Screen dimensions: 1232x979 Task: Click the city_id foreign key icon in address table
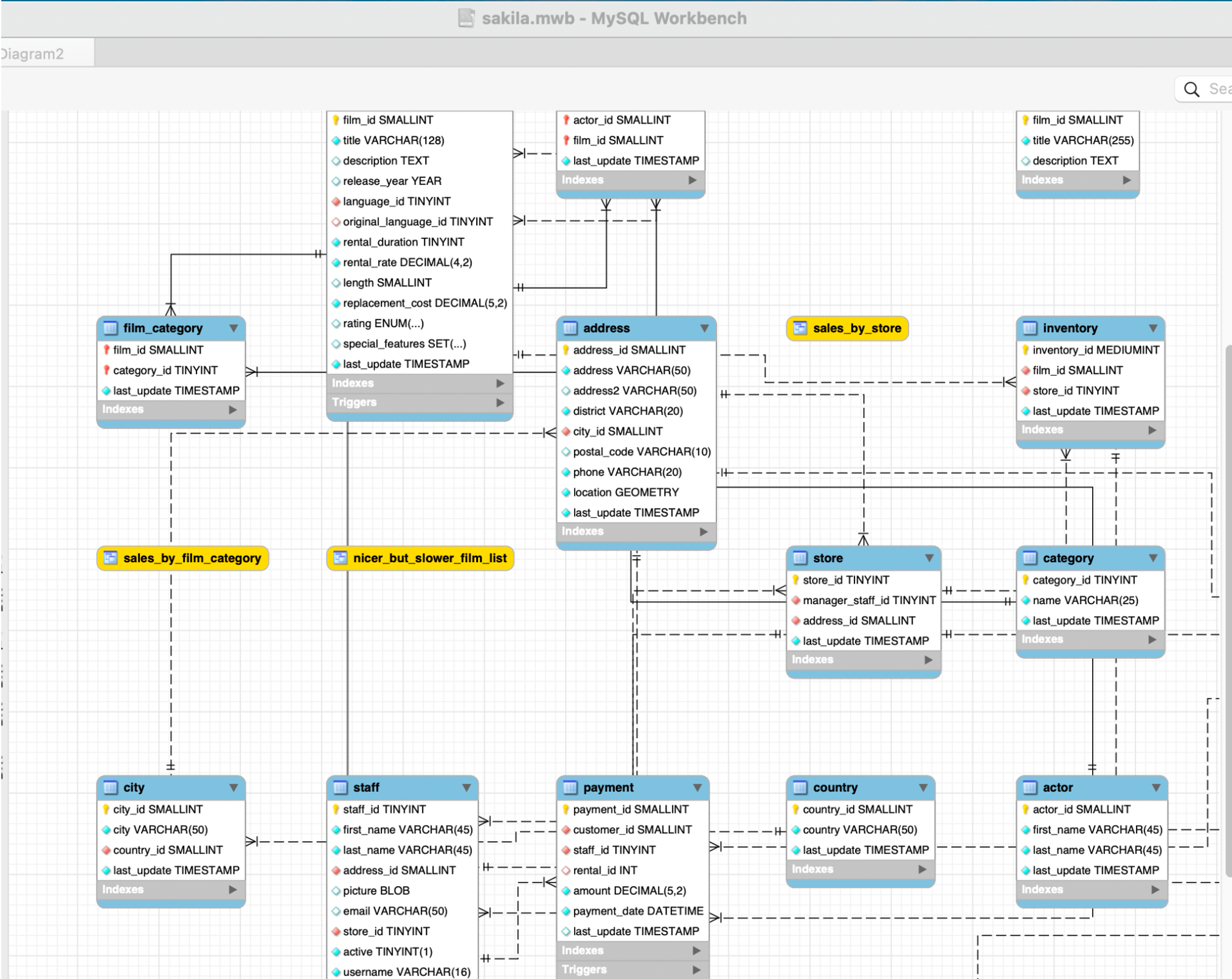(x=566, y=432)
